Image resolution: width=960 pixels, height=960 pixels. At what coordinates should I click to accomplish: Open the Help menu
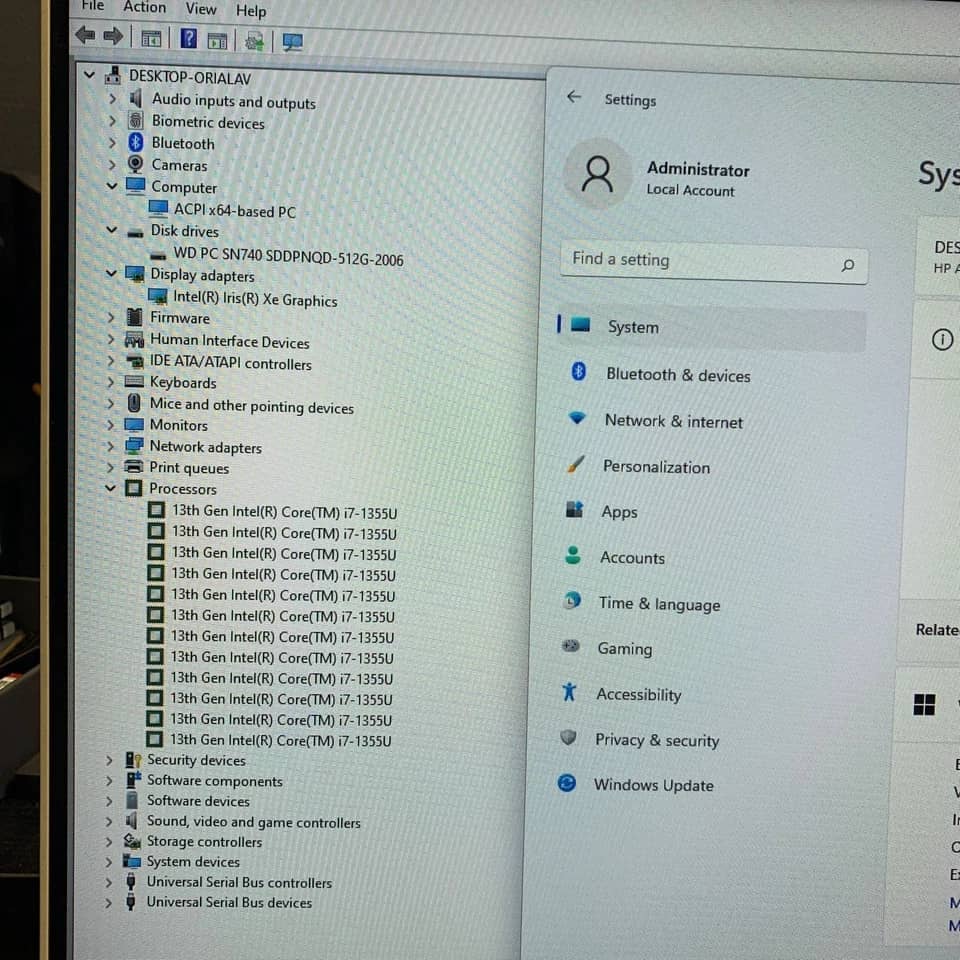(x=251, y=11)
